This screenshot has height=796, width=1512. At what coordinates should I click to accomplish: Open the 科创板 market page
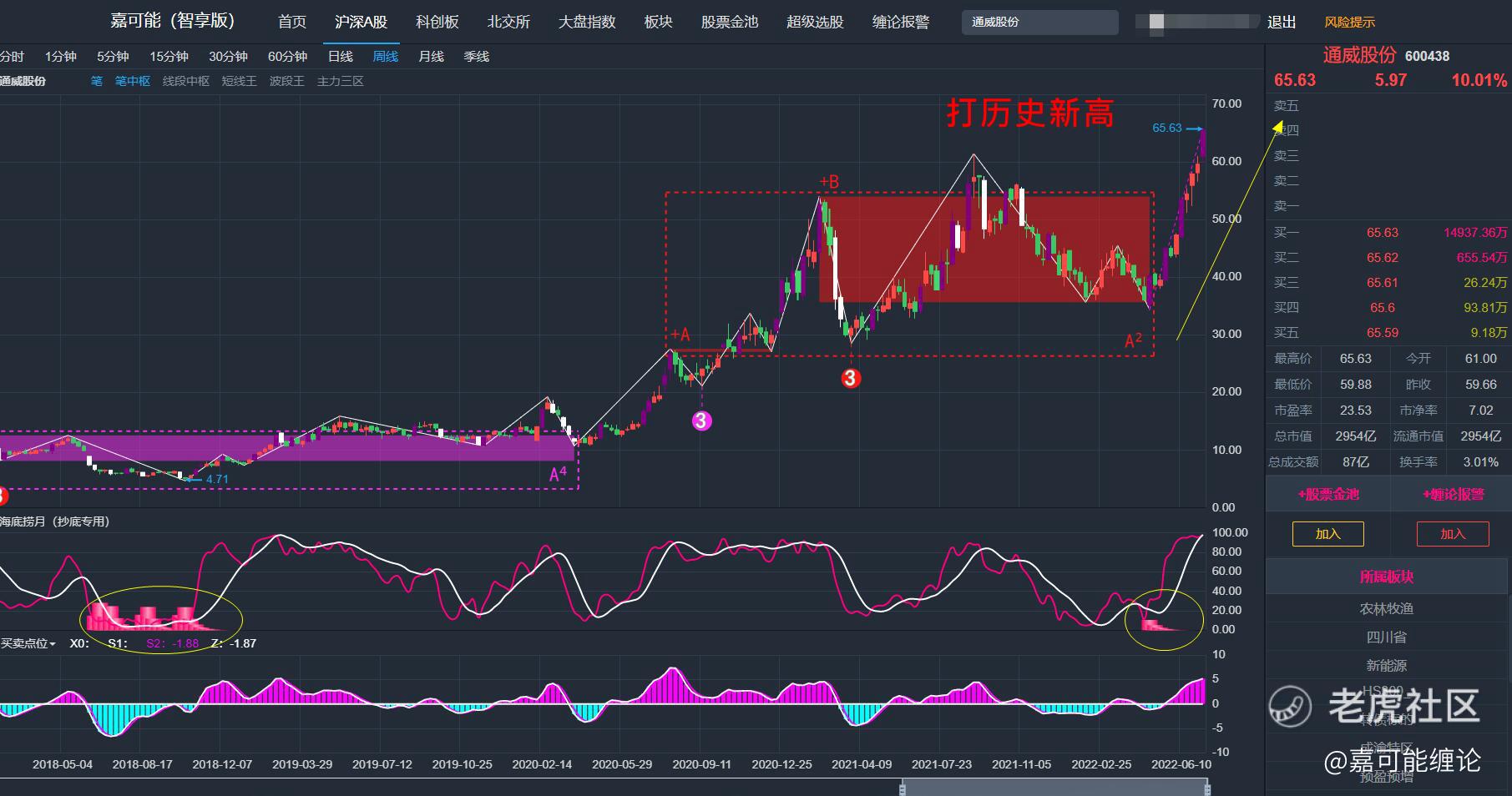(437, 22)
